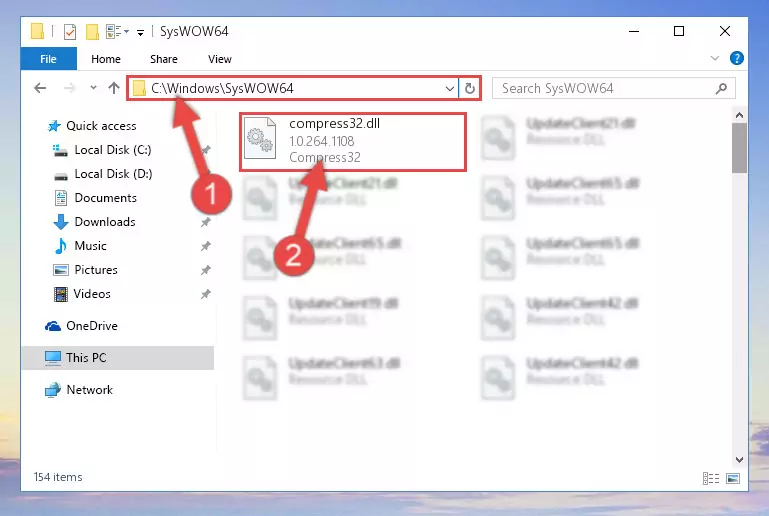Click the folder system icon in title bar

coord(37,31)
